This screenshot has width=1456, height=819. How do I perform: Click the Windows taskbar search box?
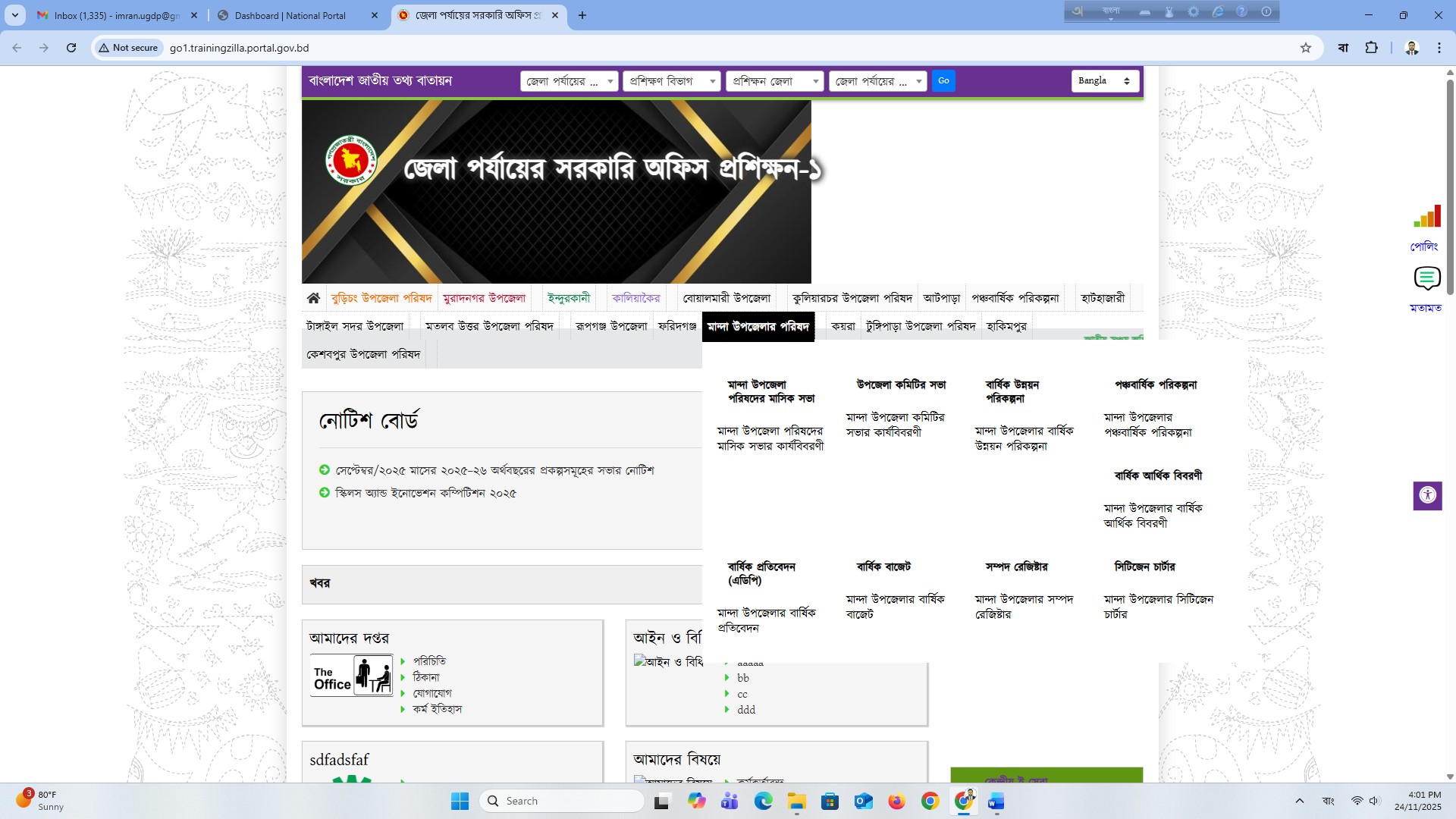pos(561,801)
